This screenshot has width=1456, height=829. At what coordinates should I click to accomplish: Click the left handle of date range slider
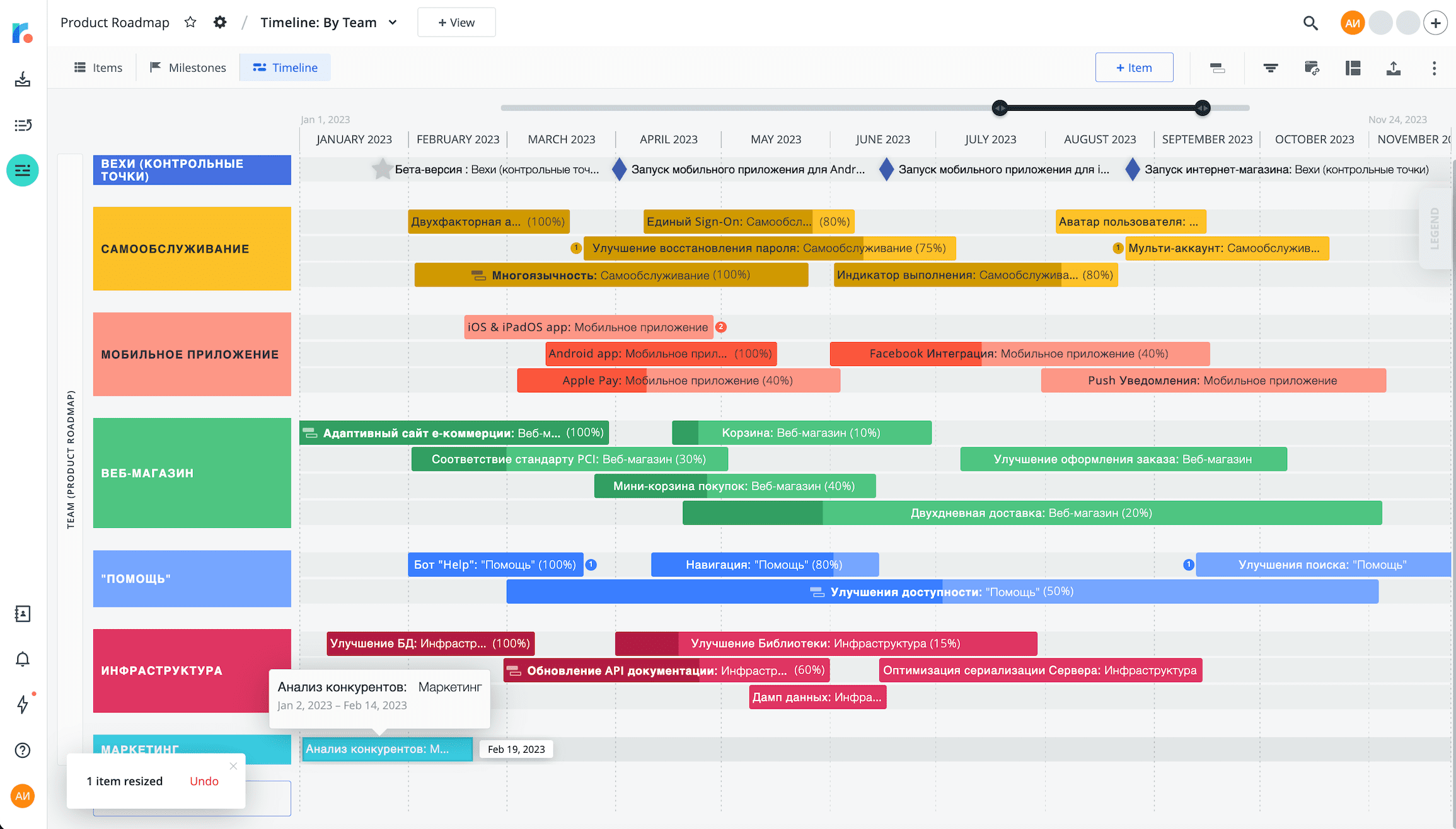coord(1000,108)
